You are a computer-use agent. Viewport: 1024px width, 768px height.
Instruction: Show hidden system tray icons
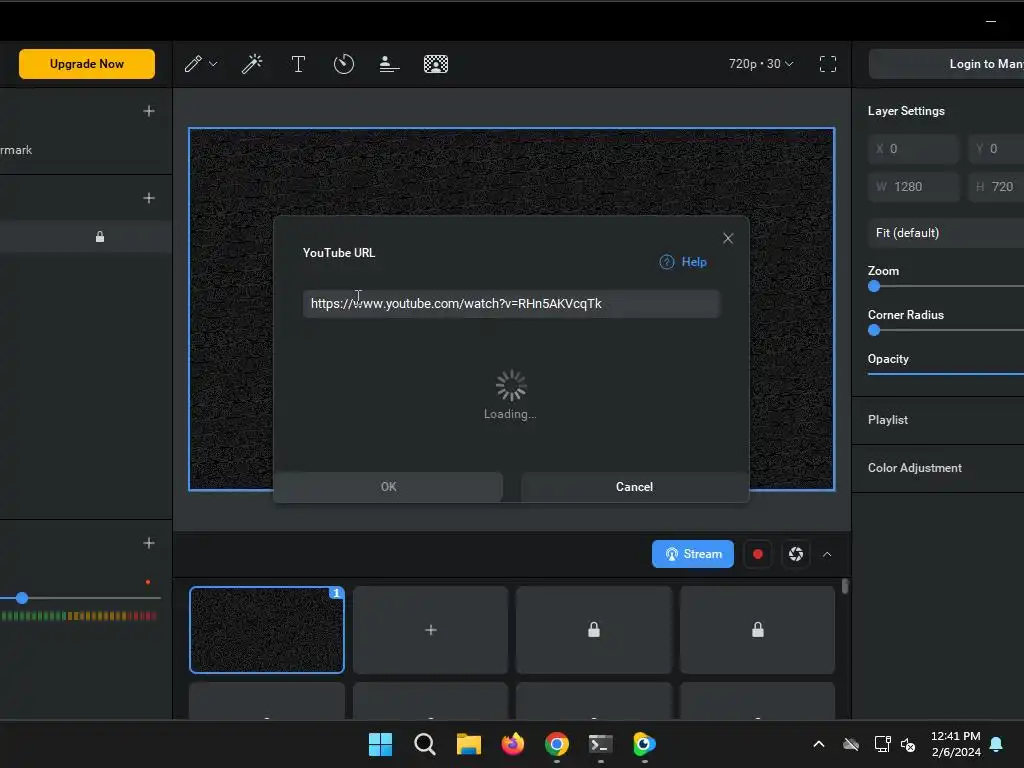click(x=819, y=744)
